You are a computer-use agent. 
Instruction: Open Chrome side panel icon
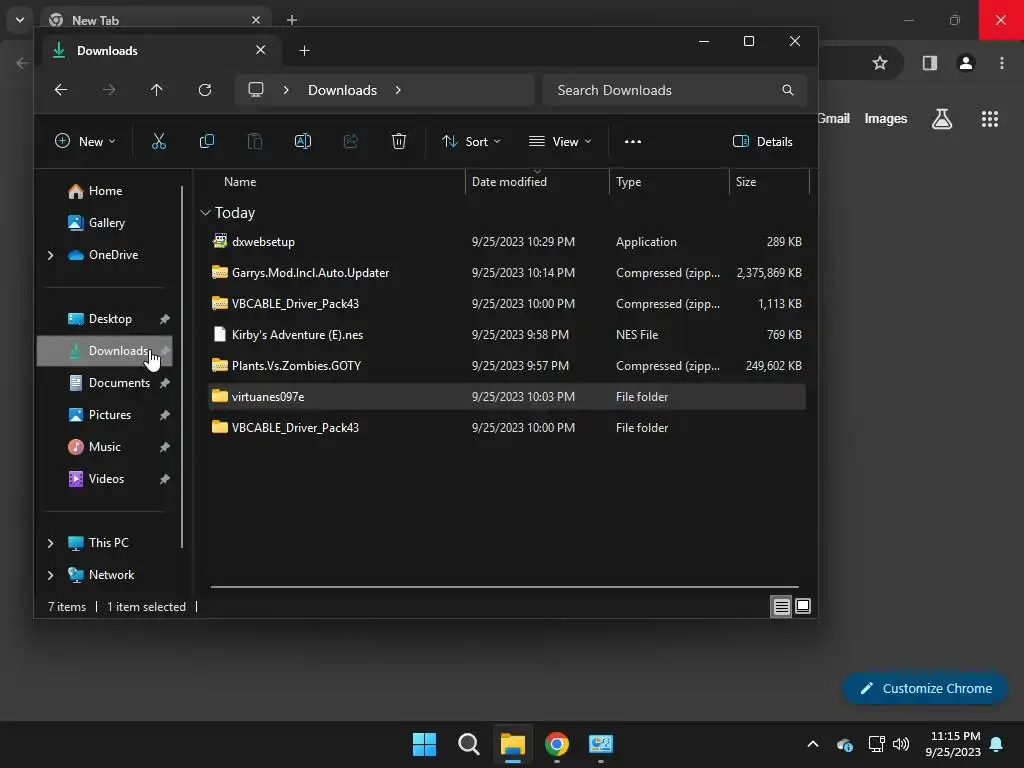pos(930,63)
